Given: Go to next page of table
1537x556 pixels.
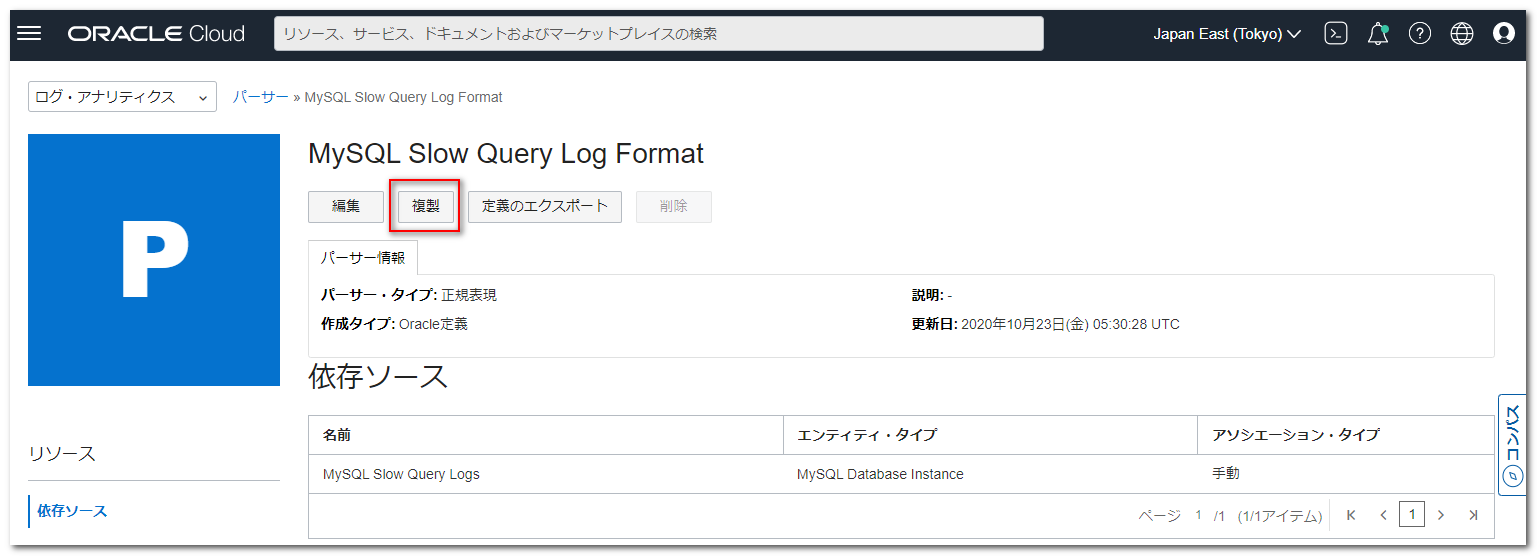Looking at the screenshot, I should [x=1441, y=515].
